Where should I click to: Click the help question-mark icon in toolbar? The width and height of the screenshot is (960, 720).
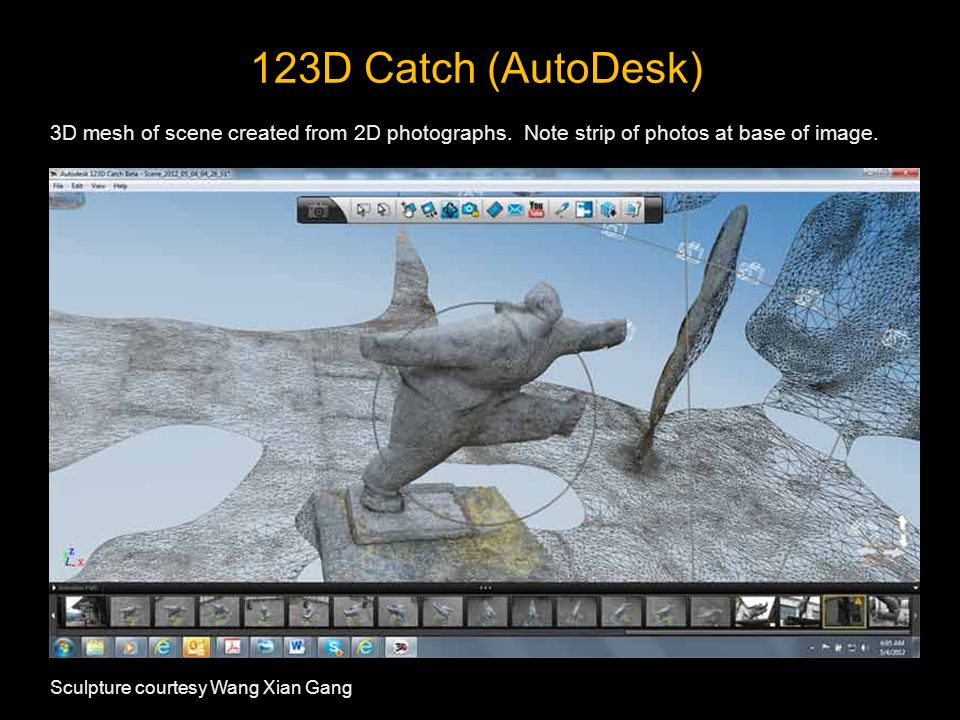[632, 210]
